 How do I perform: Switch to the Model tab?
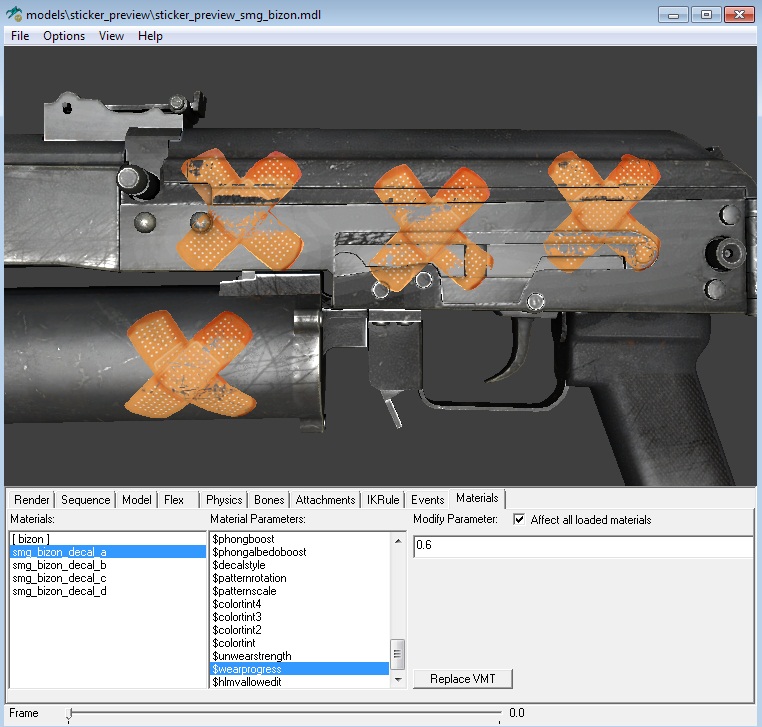click(x=137, y=500)
